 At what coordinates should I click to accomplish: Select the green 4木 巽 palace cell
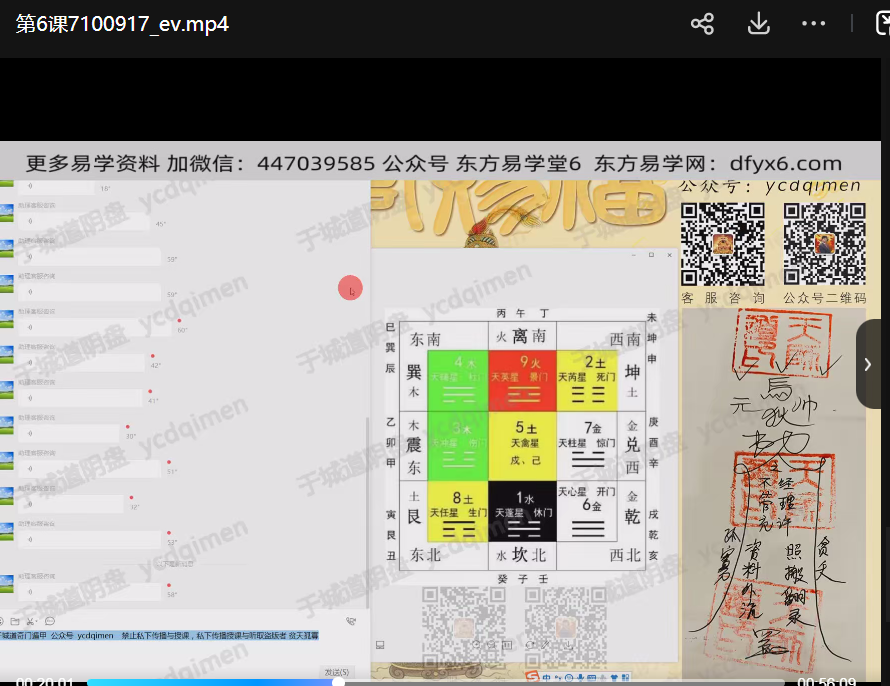457,379
